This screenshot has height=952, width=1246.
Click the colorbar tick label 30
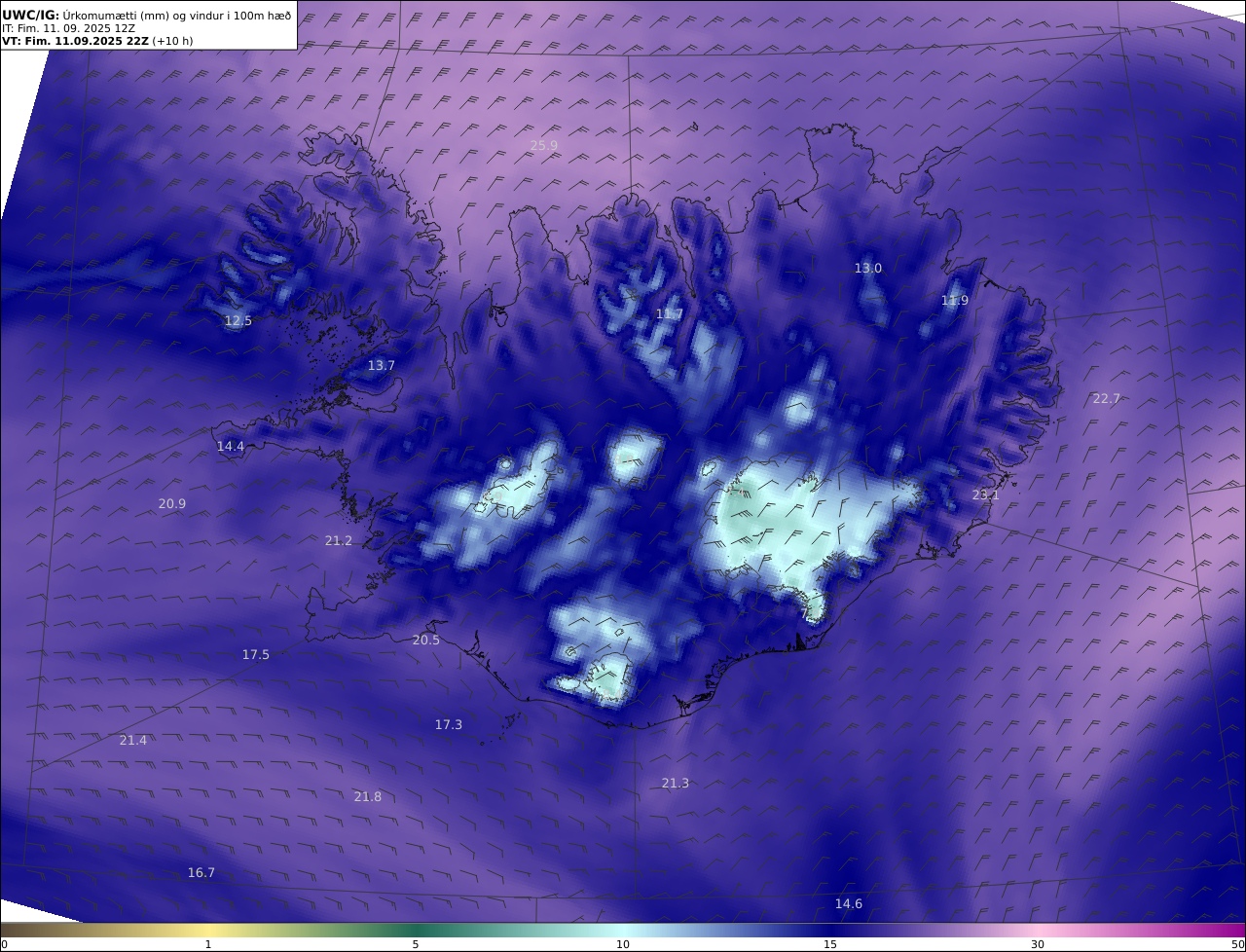click(1038, 944)
